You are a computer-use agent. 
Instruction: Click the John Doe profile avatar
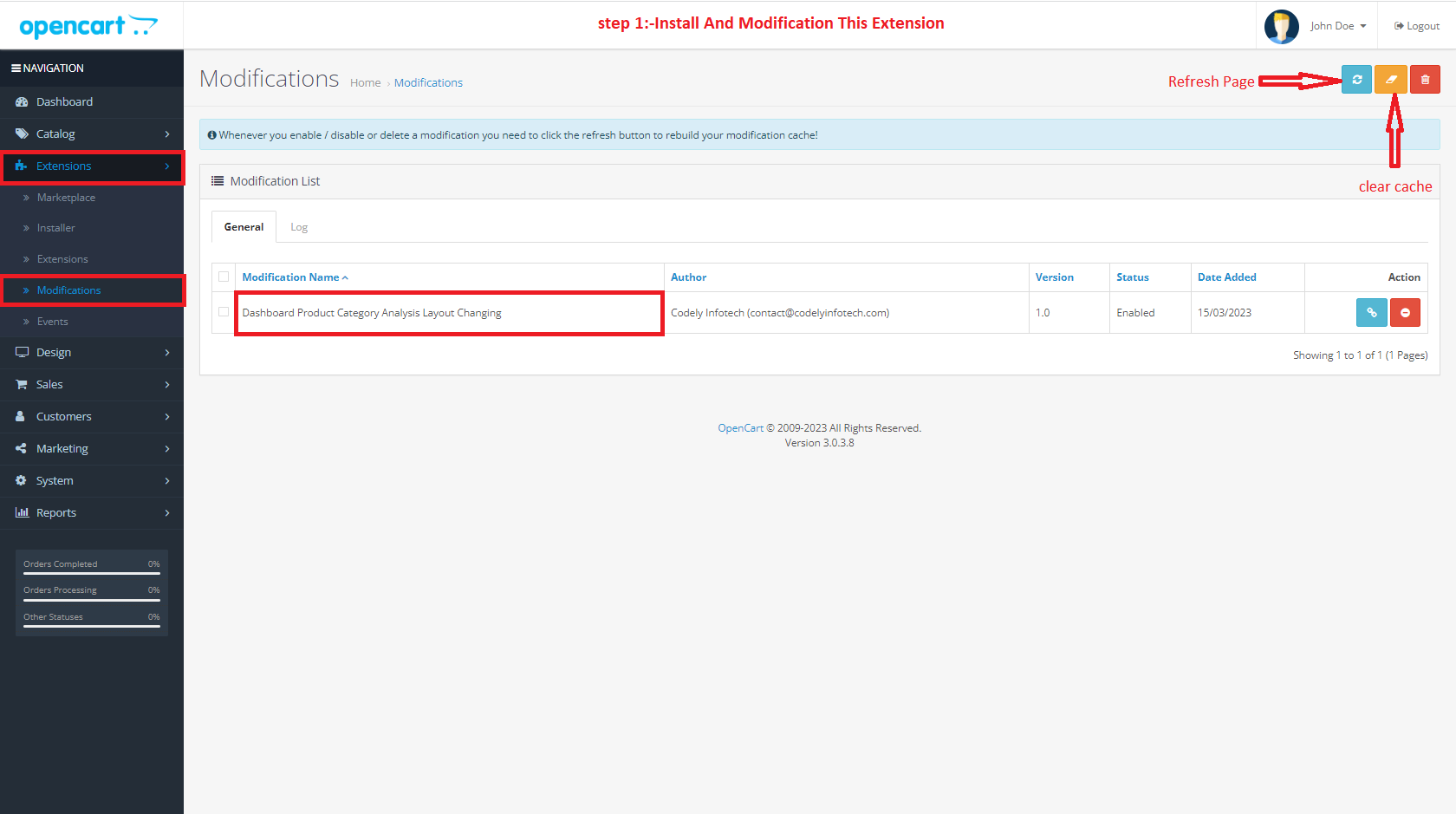(x=1281, y=26)
